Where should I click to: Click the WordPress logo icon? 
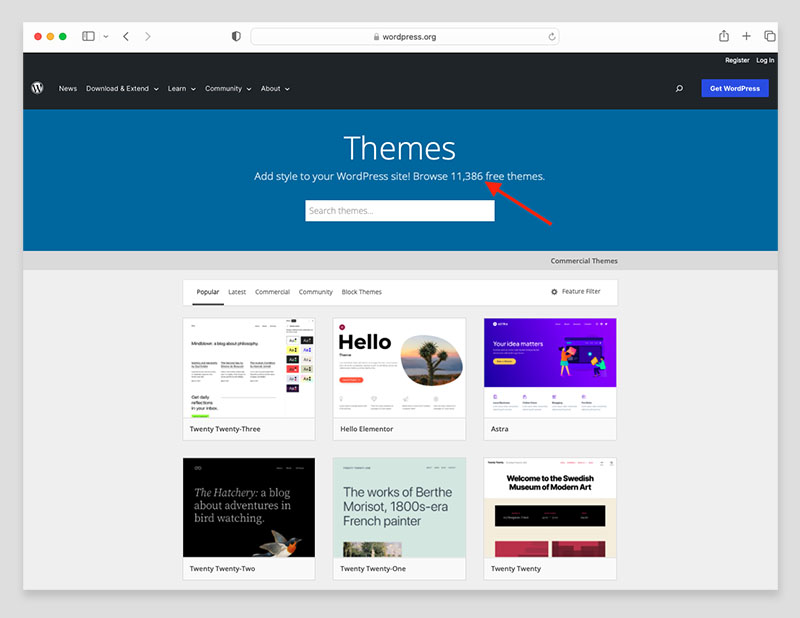coord(37,88)
